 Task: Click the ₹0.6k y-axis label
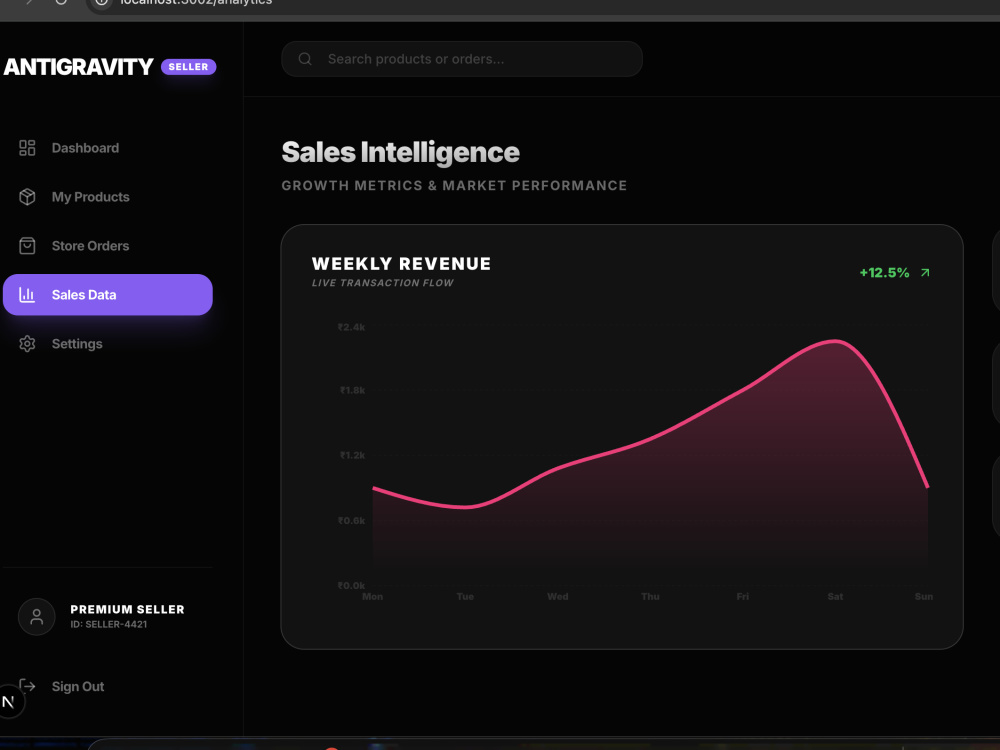[x=351, y=521]
